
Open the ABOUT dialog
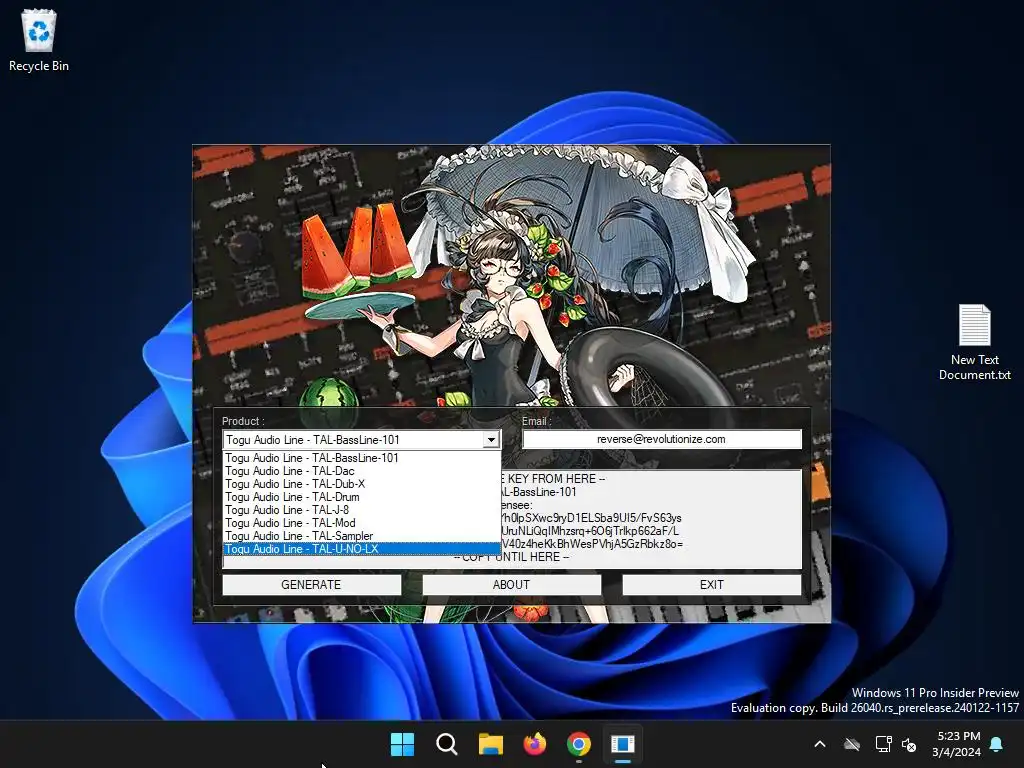[511, 584]
